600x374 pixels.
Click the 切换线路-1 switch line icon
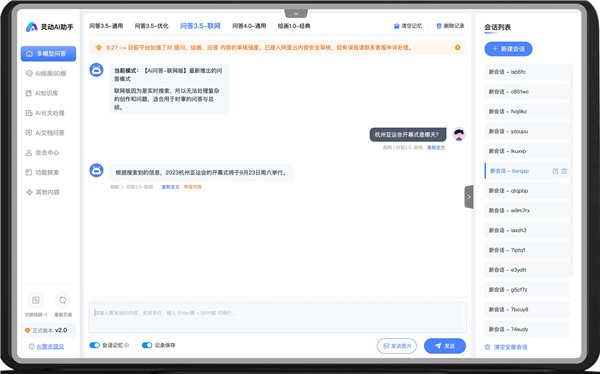point(36,300)
